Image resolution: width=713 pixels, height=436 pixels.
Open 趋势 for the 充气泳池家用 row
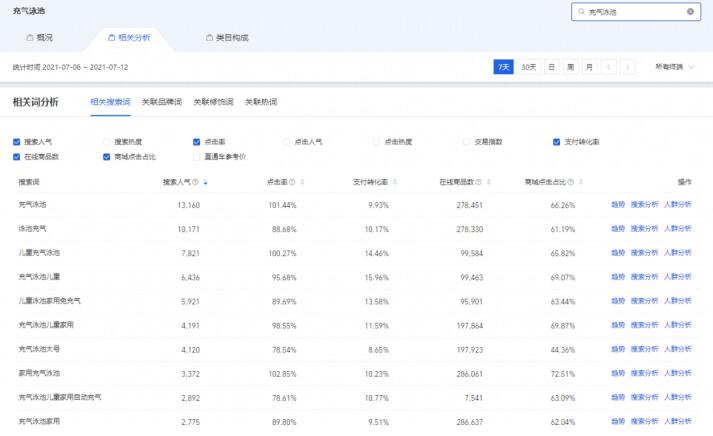point(618,421)
